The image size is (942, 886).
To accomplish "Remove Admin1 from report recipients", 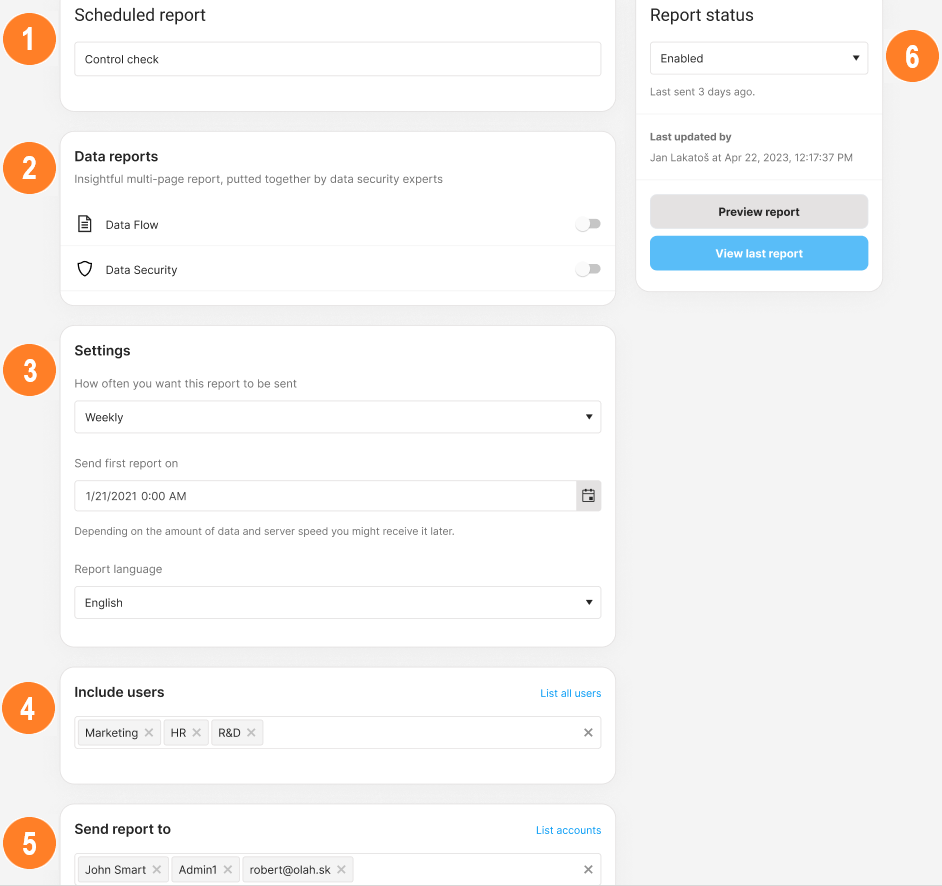I will (x=227, y=870).
